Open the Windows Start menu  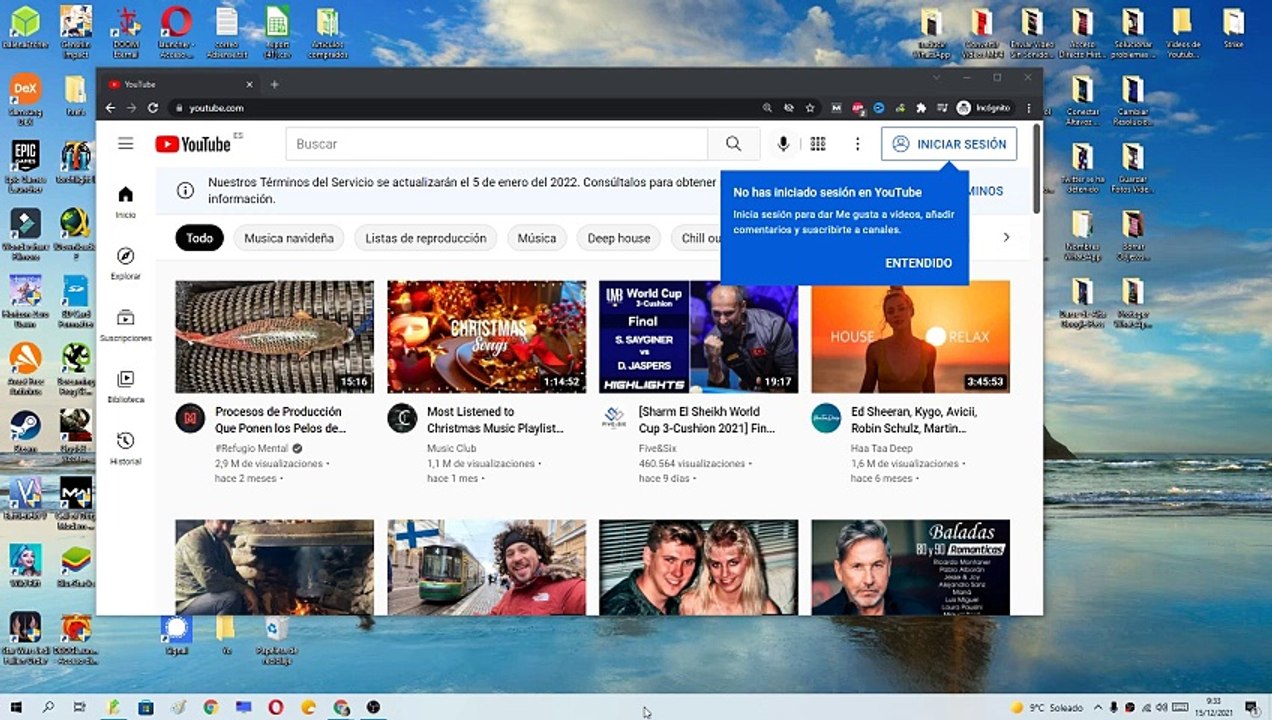coord(16,707)
